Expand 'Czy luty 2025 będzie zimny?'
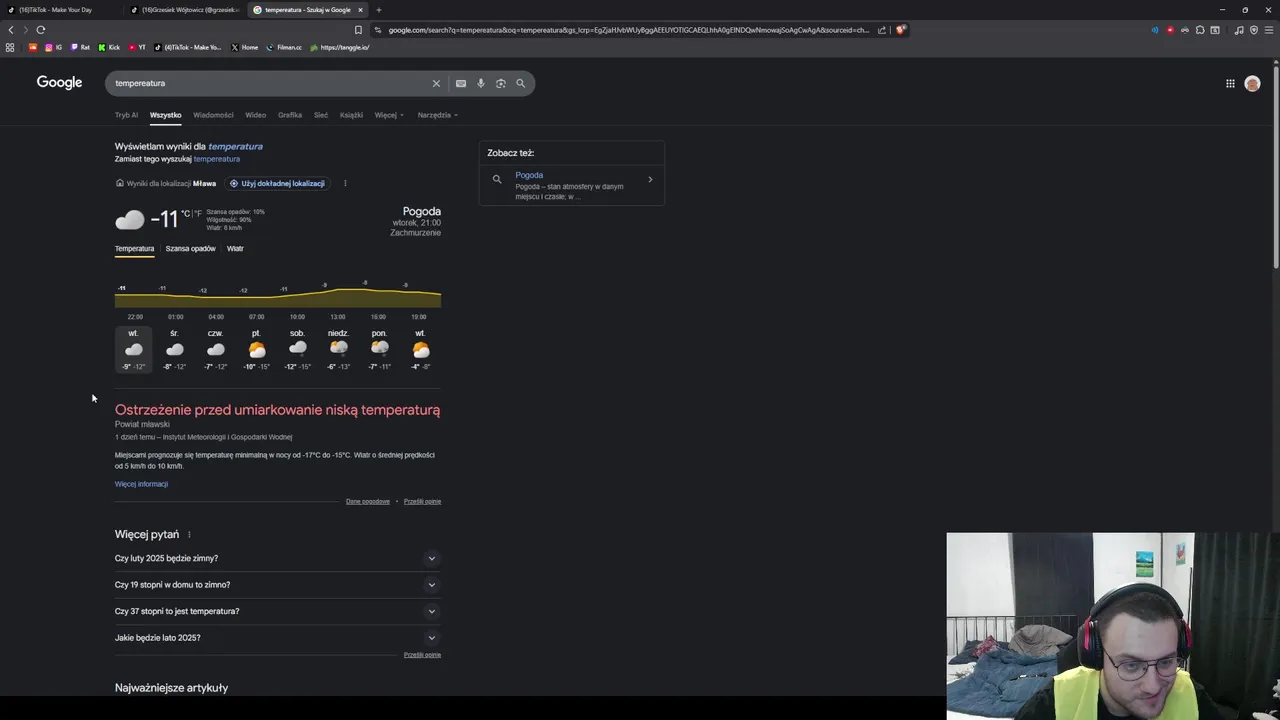This screenshot has height=720, width=1280. 278,558
